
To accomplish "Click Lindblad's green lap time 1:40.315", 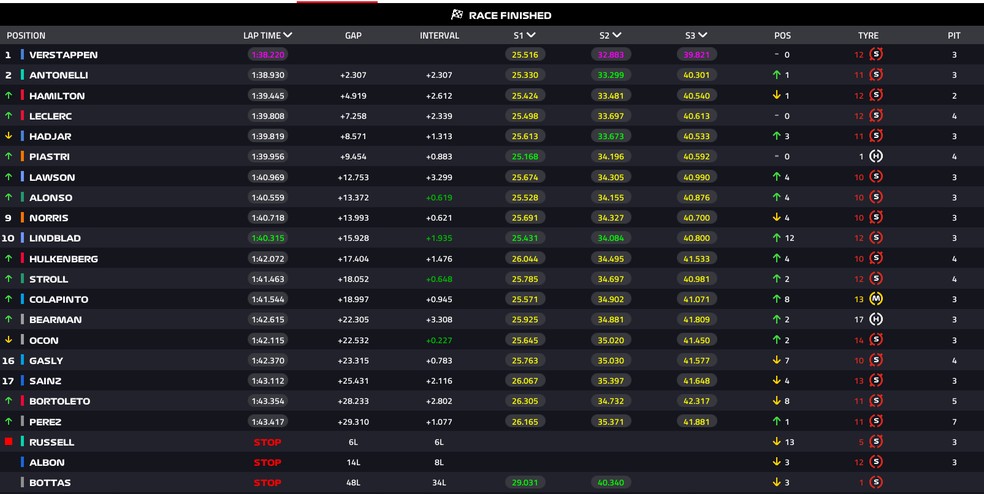I will pos(268,238).
